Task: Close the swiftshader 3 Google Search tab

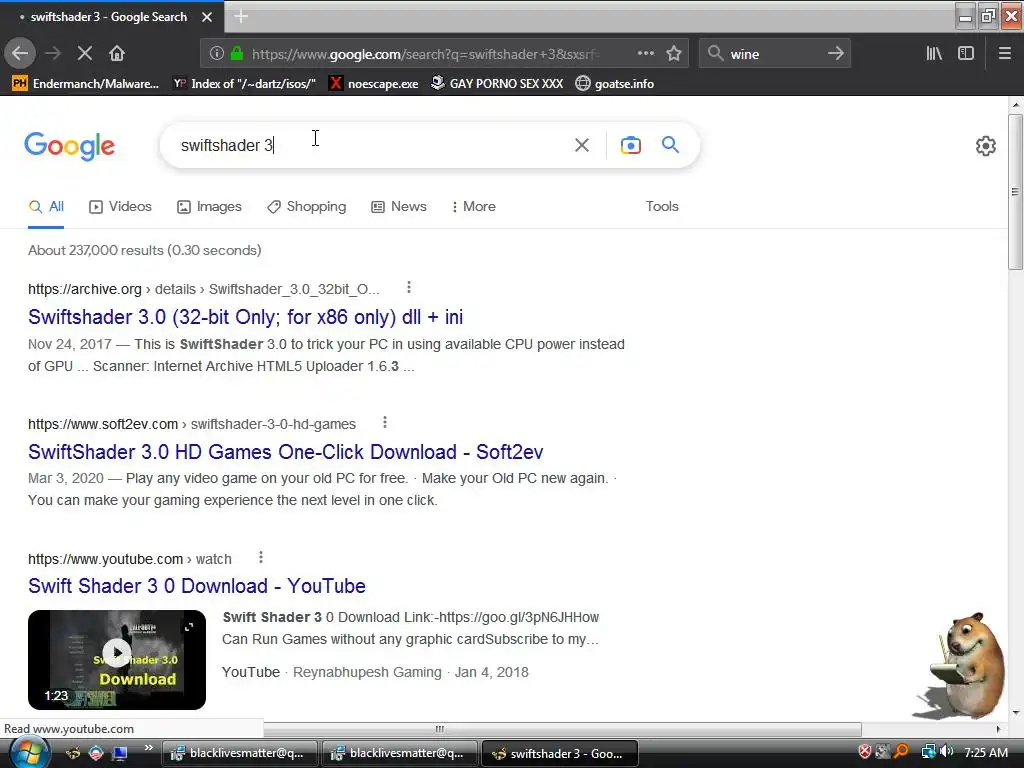Action: 207,17
